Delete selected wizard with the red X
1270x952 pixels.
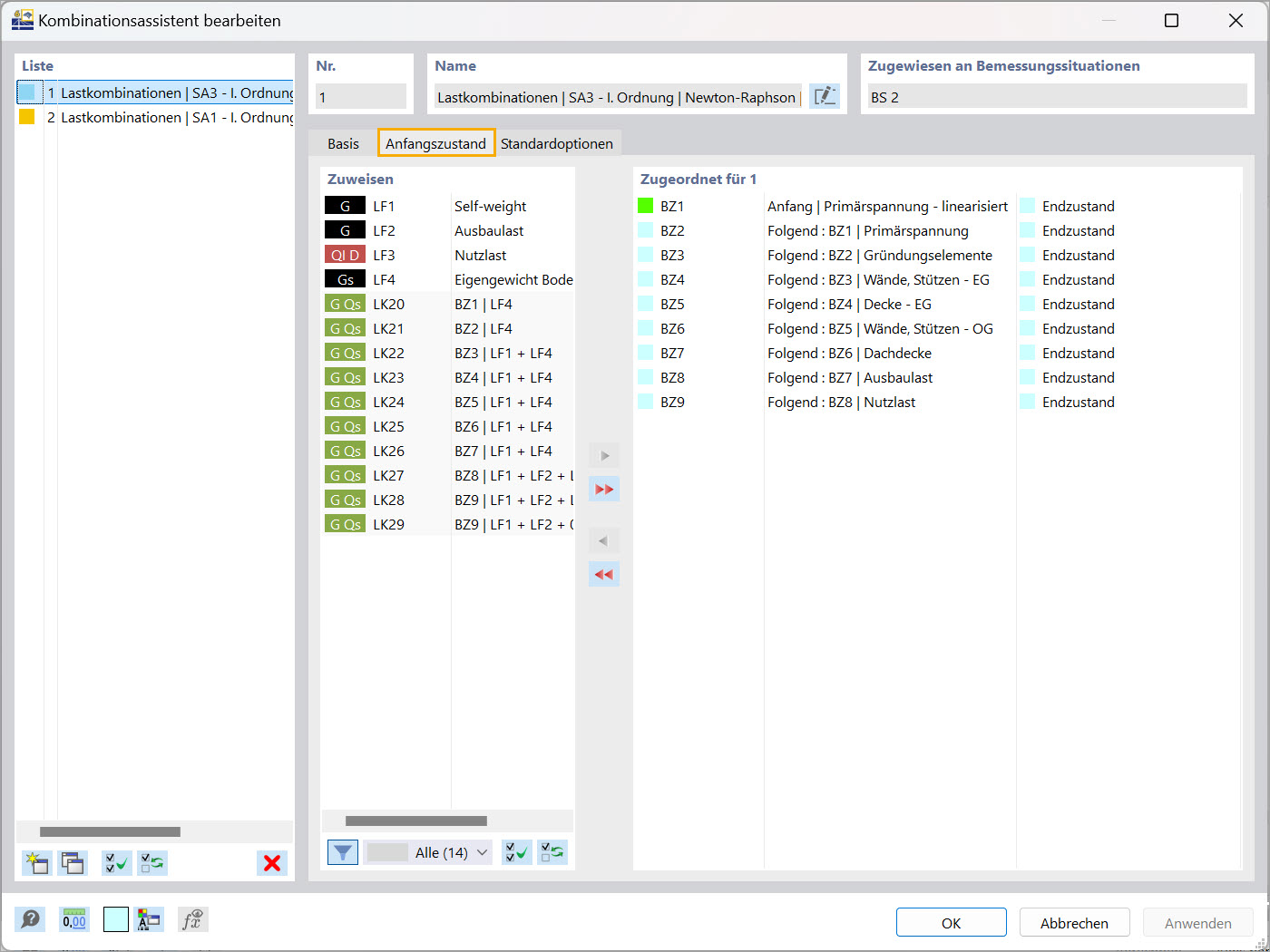(x=272, y=863)
